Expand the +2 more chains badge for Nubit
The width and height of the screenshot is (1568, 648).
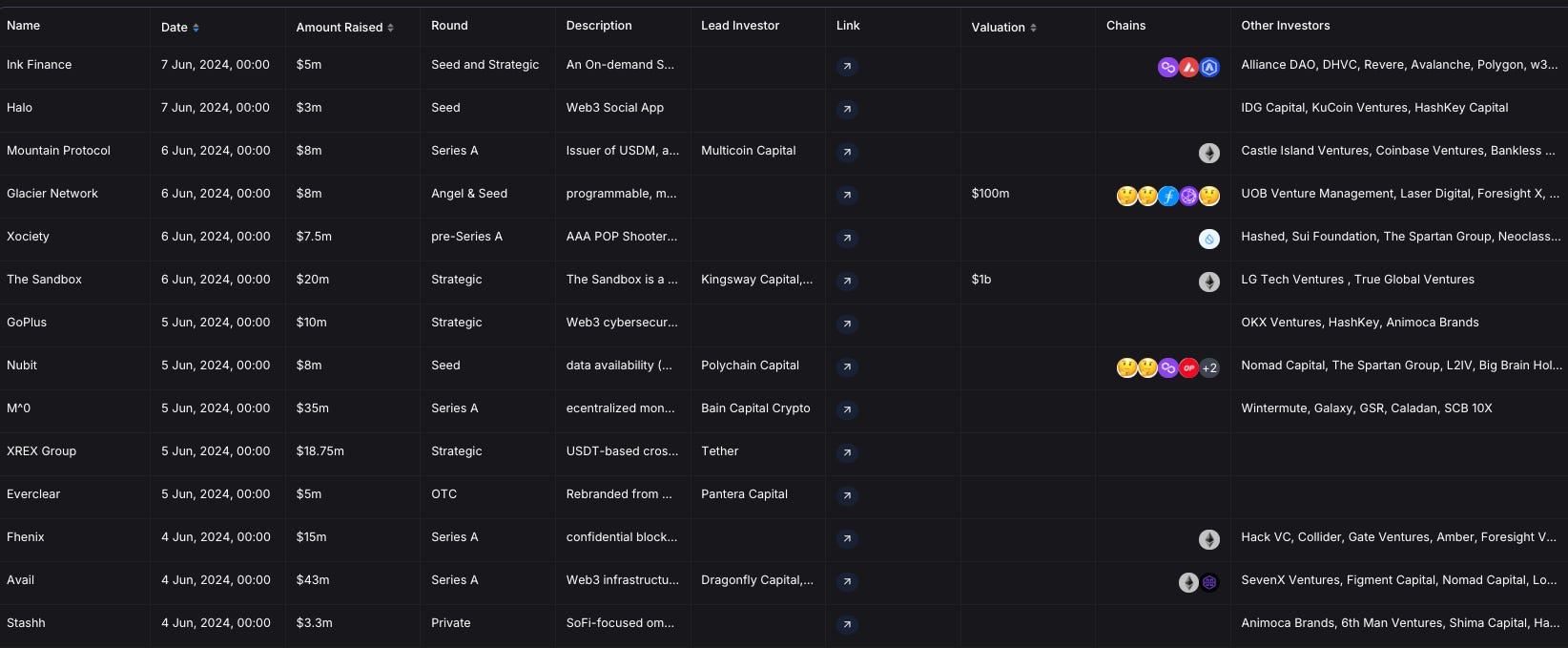click(x=1209, y=367)
